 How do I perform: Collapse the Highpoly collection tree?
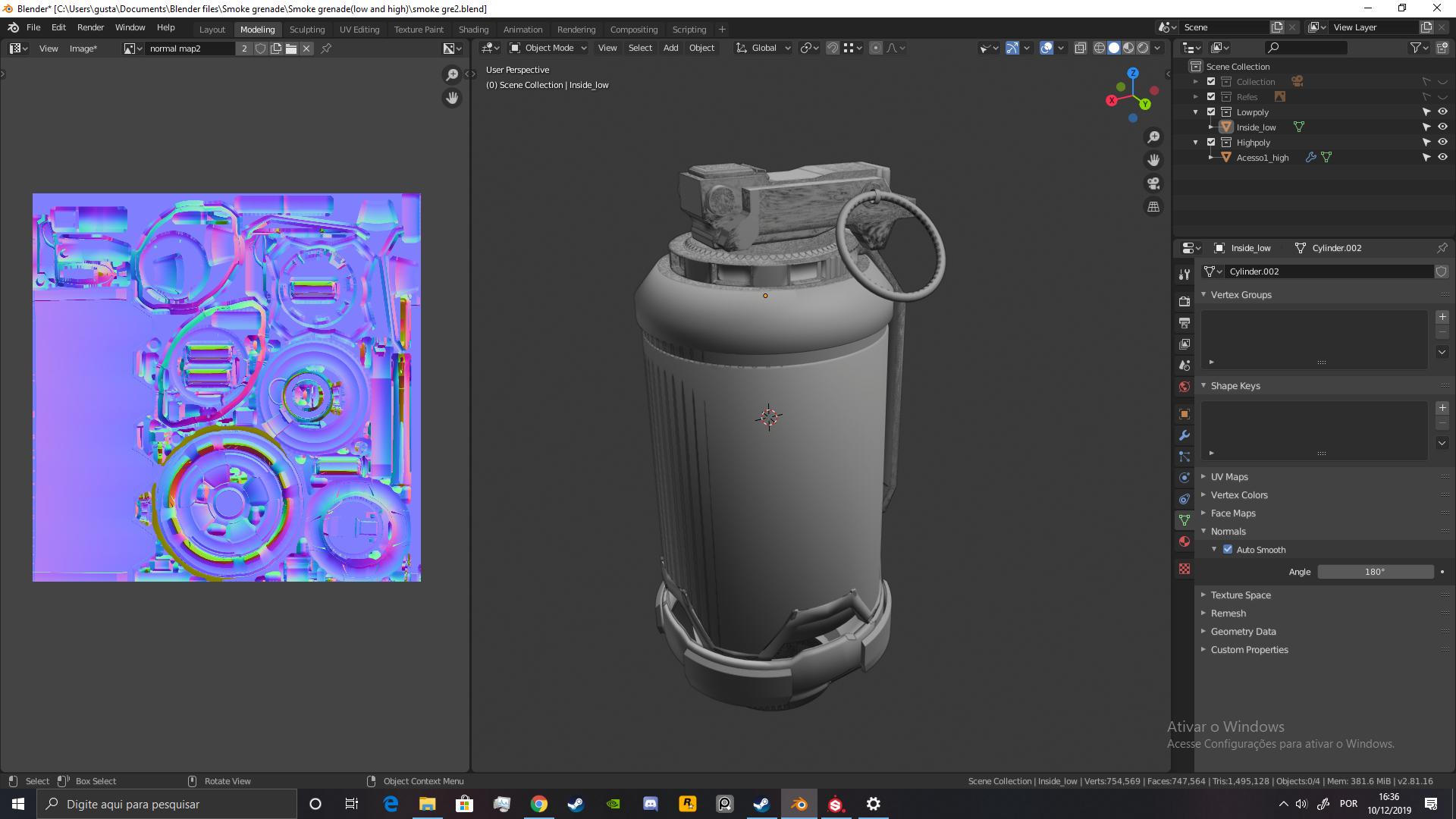1196,143
